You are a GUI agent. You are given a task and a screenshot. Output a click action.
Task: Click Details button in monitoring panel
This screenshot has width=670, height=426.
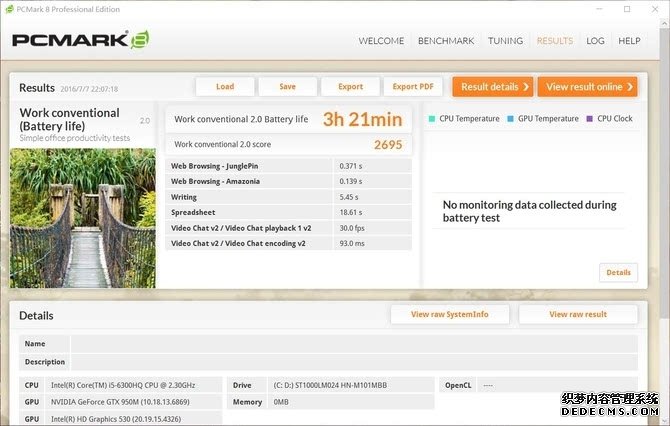tap(618, 272)
